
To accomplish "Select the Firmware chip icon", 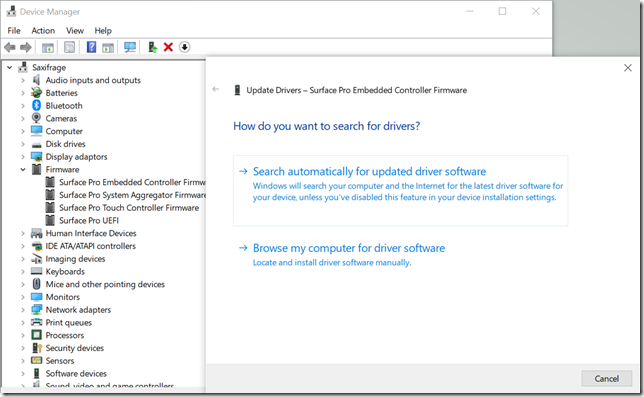I will click(37, 169).
